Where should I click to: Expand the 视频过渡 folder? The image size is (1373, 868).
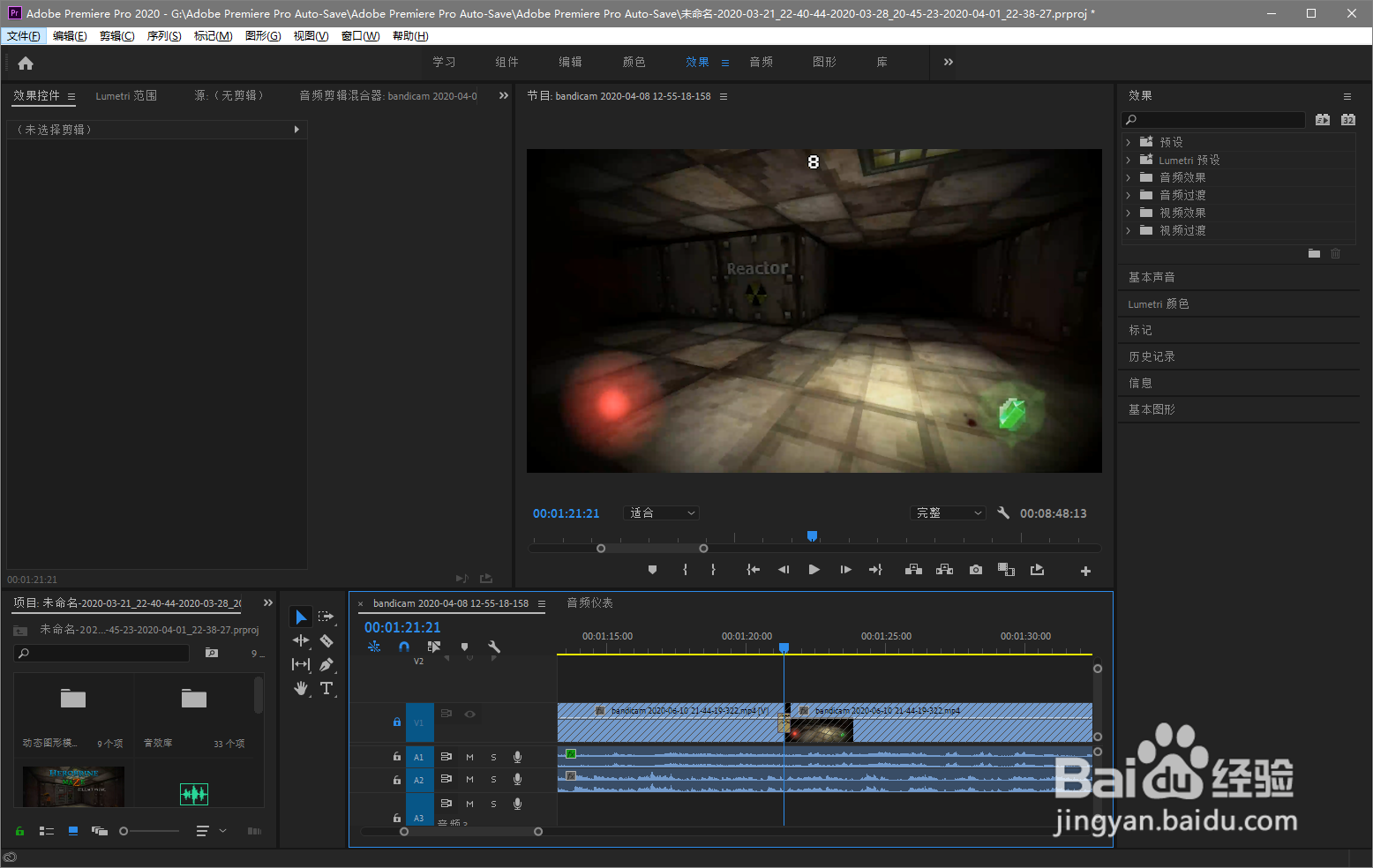click(1128, 230)
